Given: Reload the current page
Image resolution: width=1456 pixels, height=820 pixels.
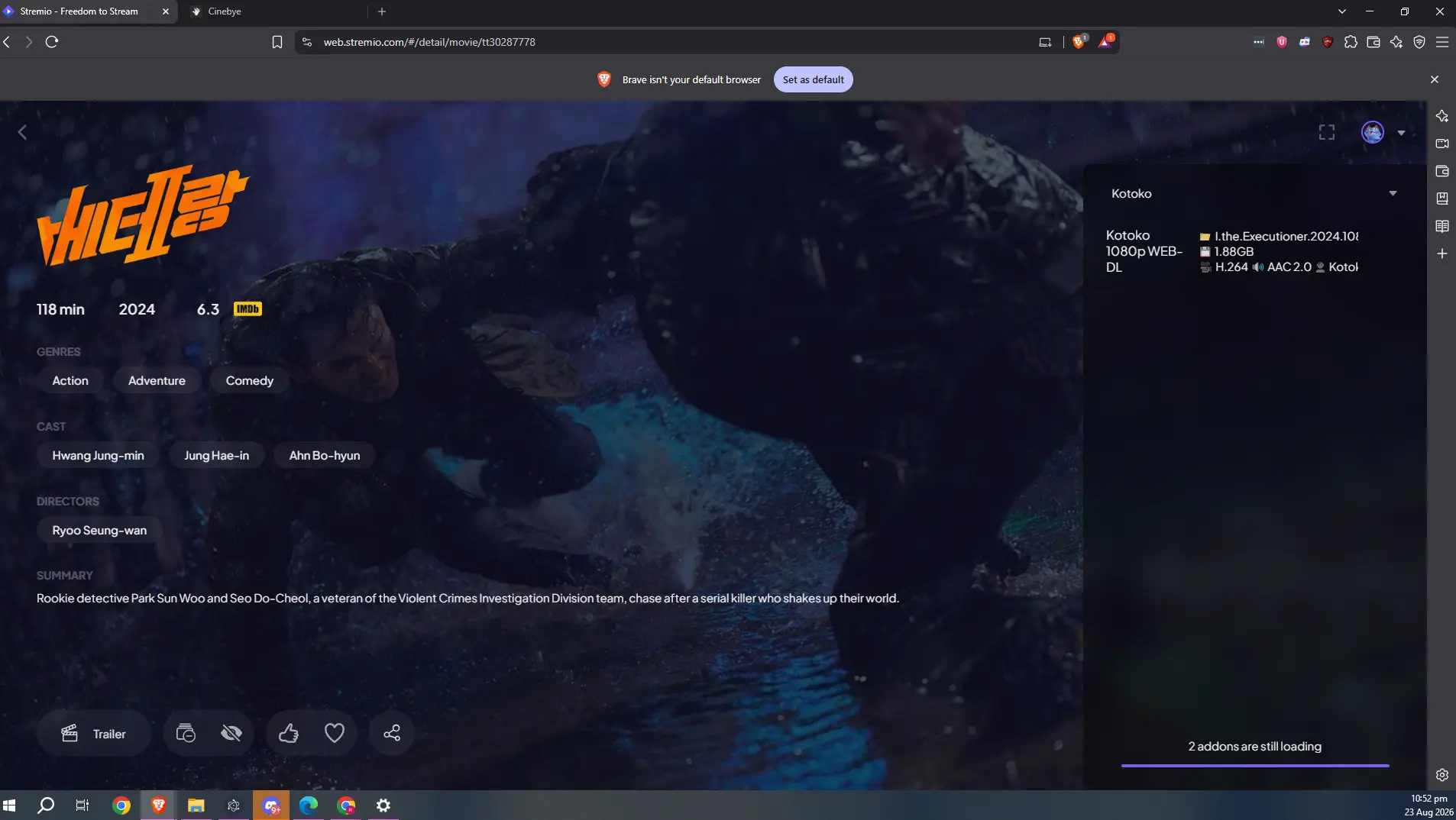Looking at the screenshot, I should (x=52, y=42).
